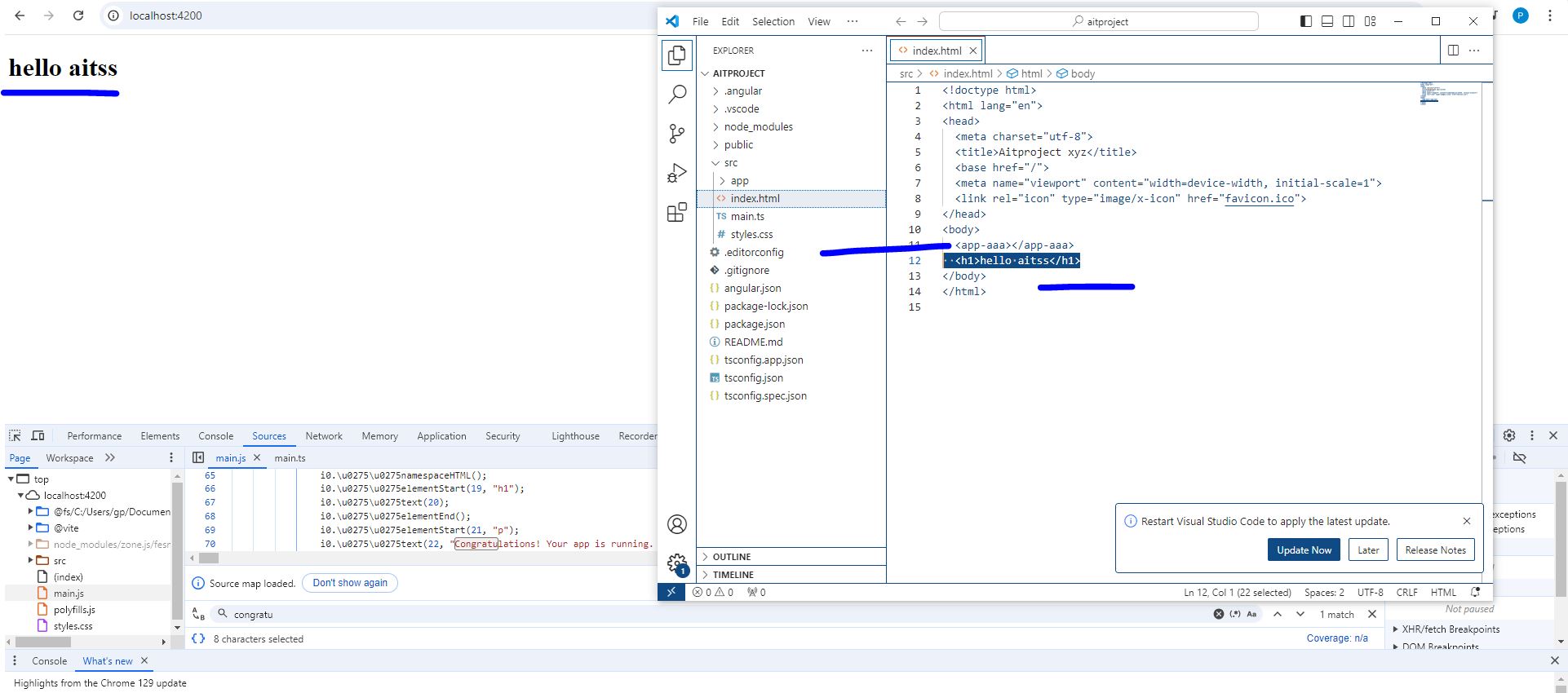Pretty print main.js with the braces icon
Image resolution: width=1568 pixels, height=693 pixels.
click(198, 638)
